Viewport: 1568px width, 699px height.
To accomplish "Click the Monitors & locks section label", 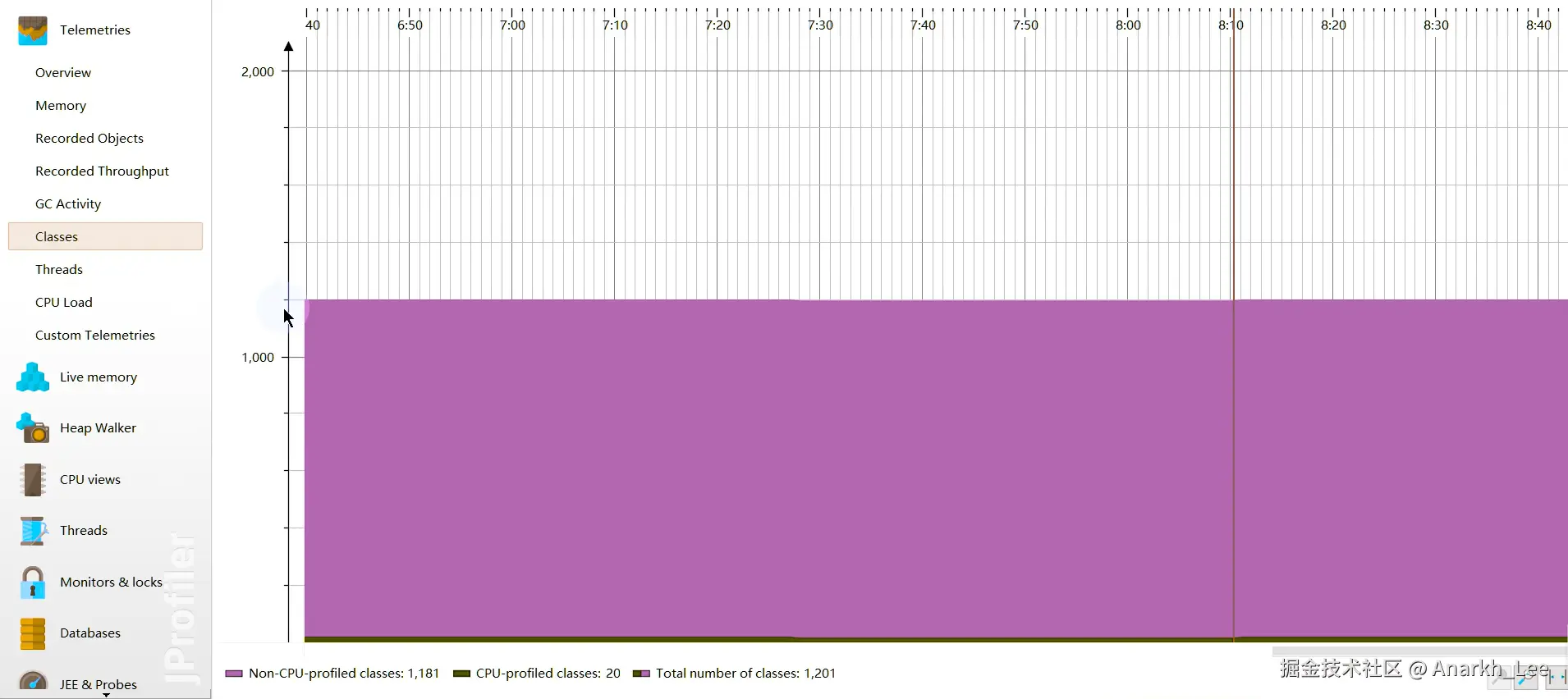I will pyautogui.click(x=111, y=582).
